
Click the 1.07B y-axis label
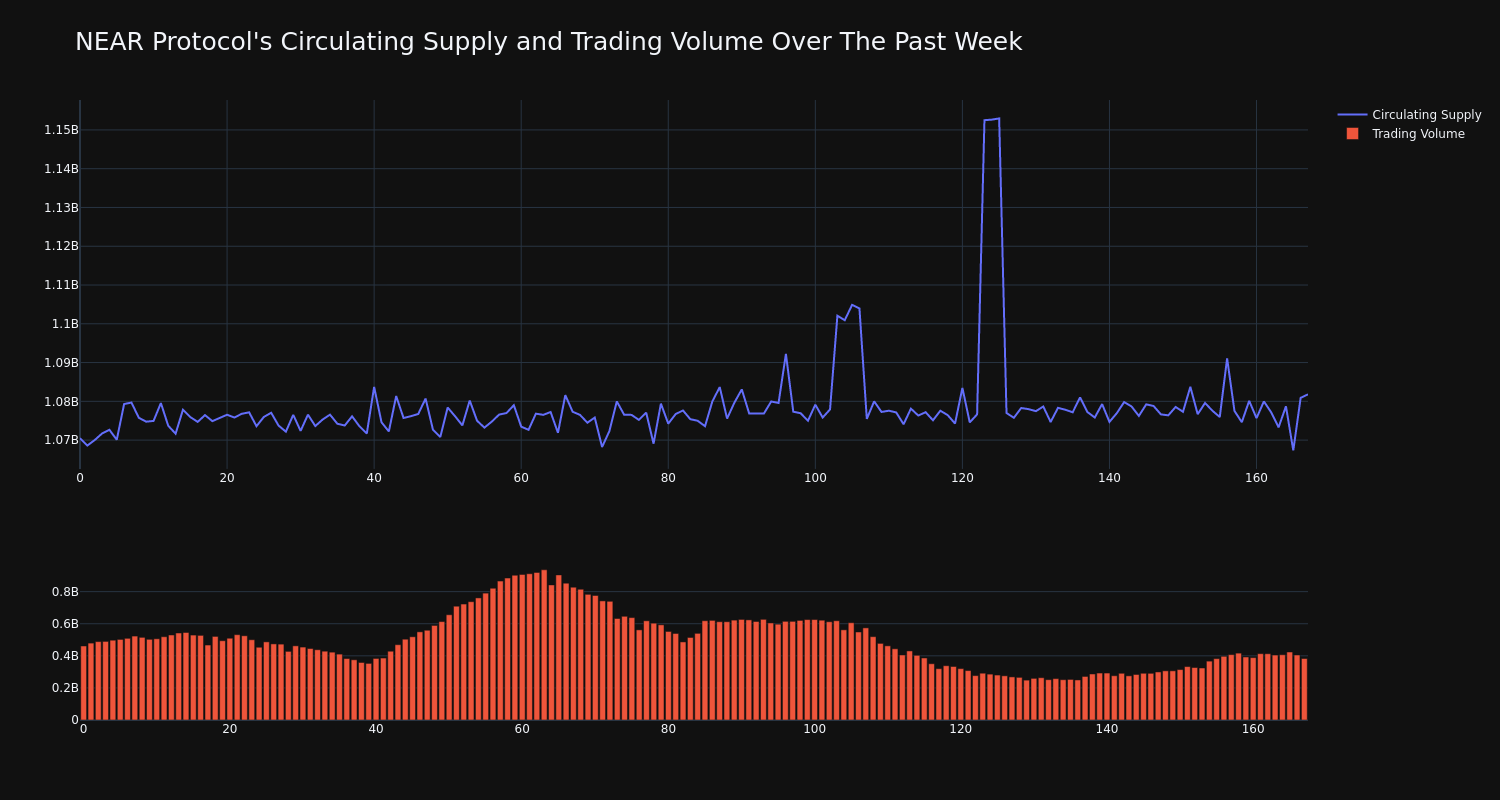point(61,440)
